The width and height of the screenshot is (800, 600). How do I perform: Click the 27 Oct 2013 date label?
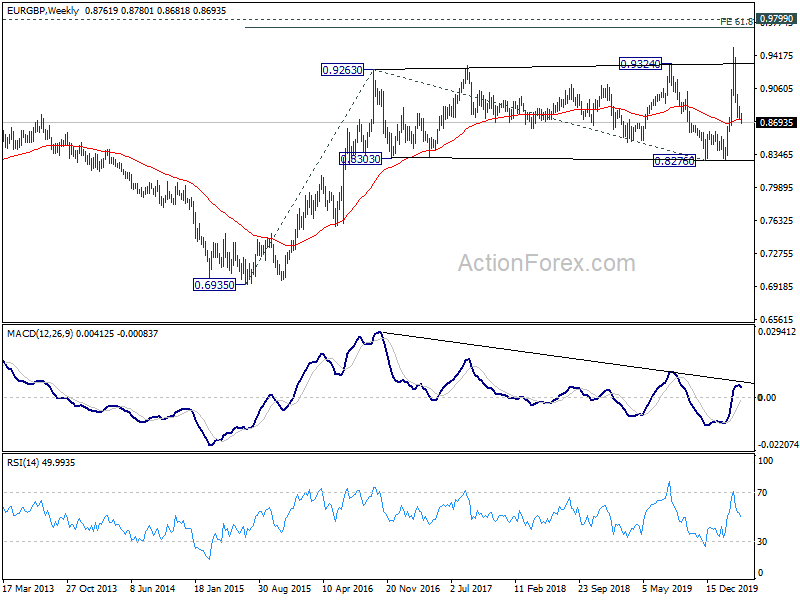[91, 588]
